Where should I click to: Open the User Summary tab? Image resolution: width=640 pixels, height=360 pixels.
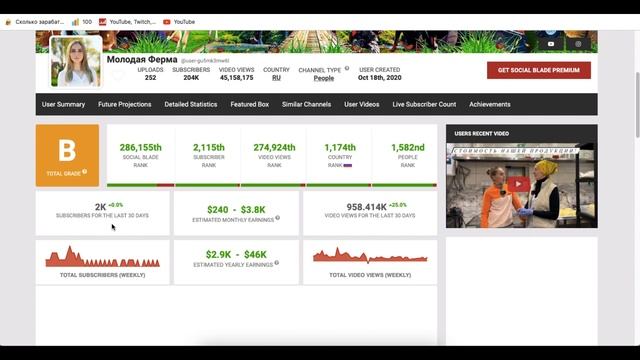[x=63, y=104]
